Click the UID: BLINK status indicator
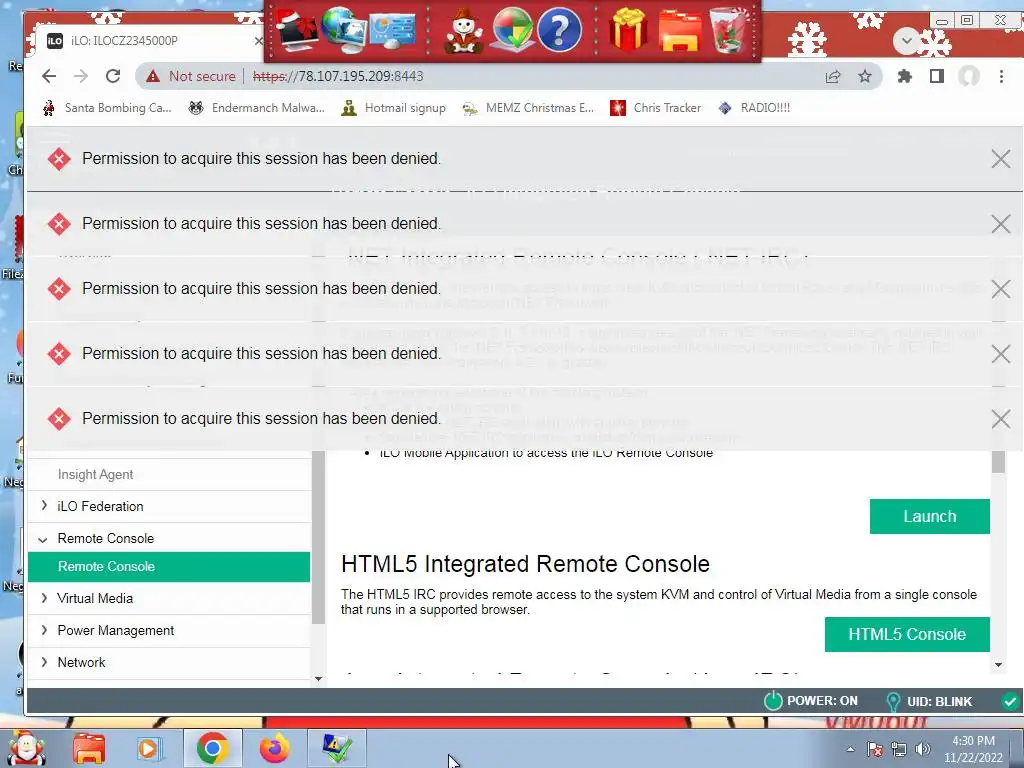The height and width of the screenshot is (768, 1024). coord(929,701)
